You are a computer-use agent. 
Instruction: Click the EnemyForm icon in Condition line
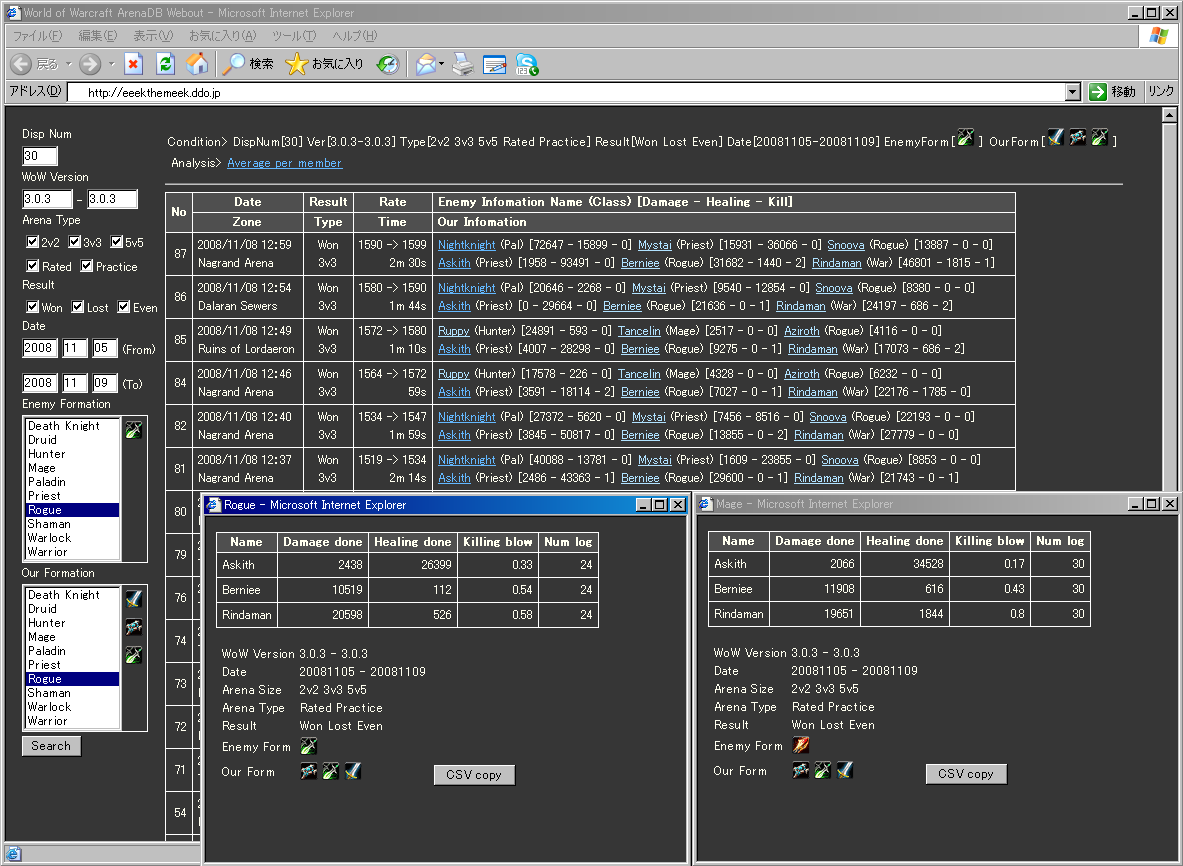(966, 137)
